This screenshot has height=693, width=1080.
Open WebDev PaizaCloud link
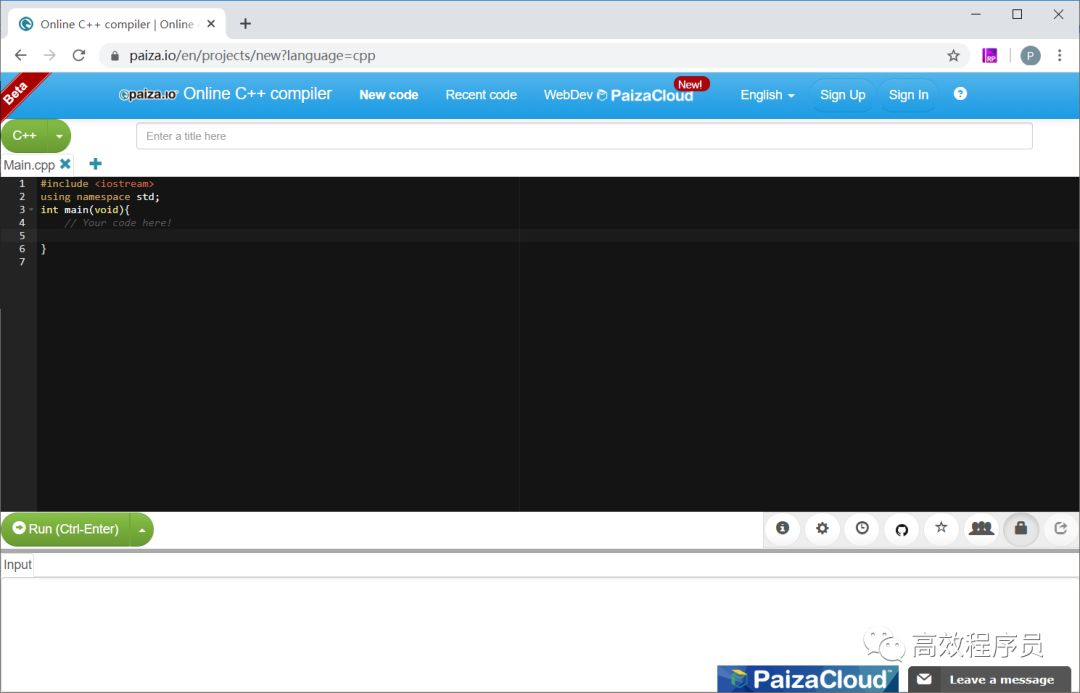(619, 95)
